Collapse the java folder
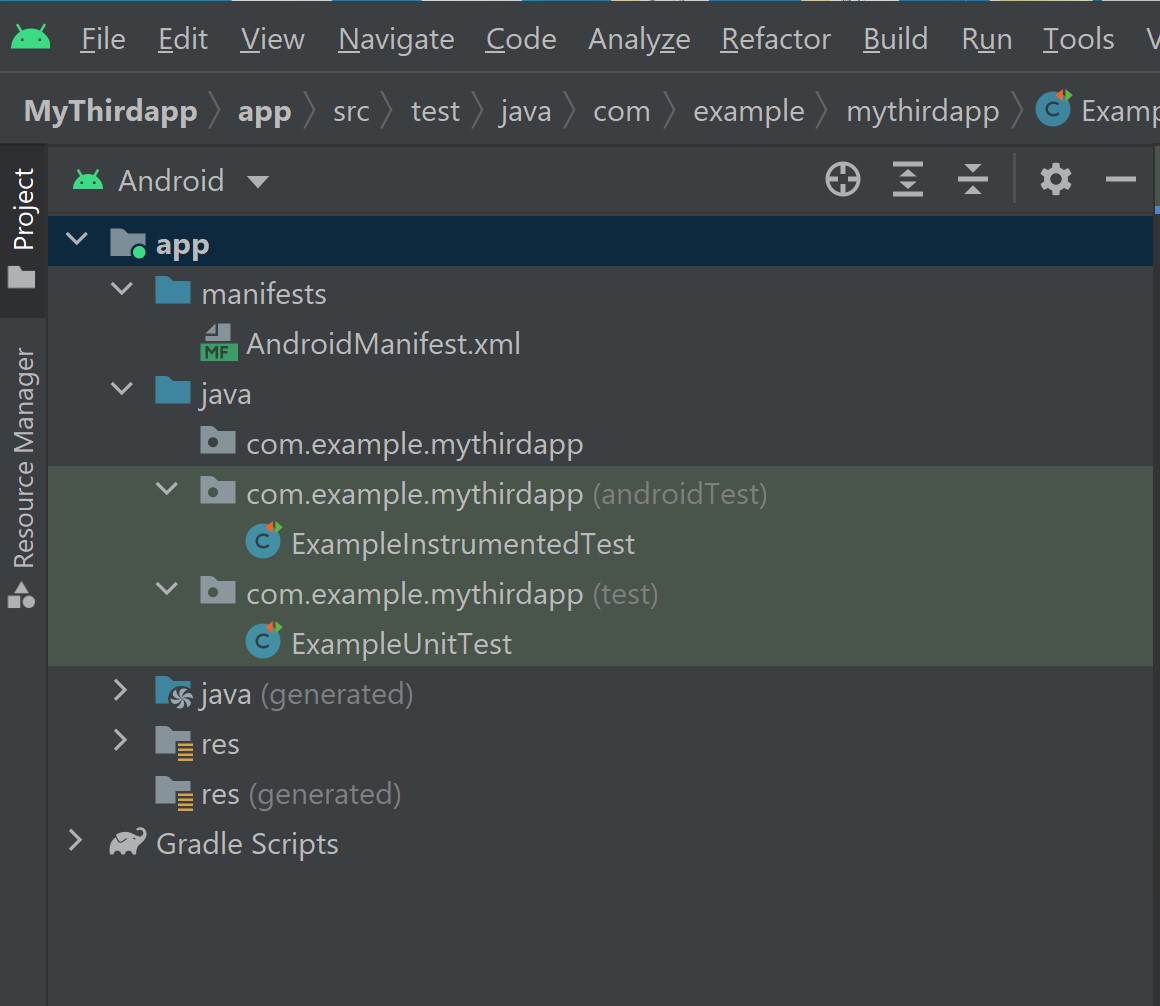The image size is (1160, 1006). coord(121,389)
